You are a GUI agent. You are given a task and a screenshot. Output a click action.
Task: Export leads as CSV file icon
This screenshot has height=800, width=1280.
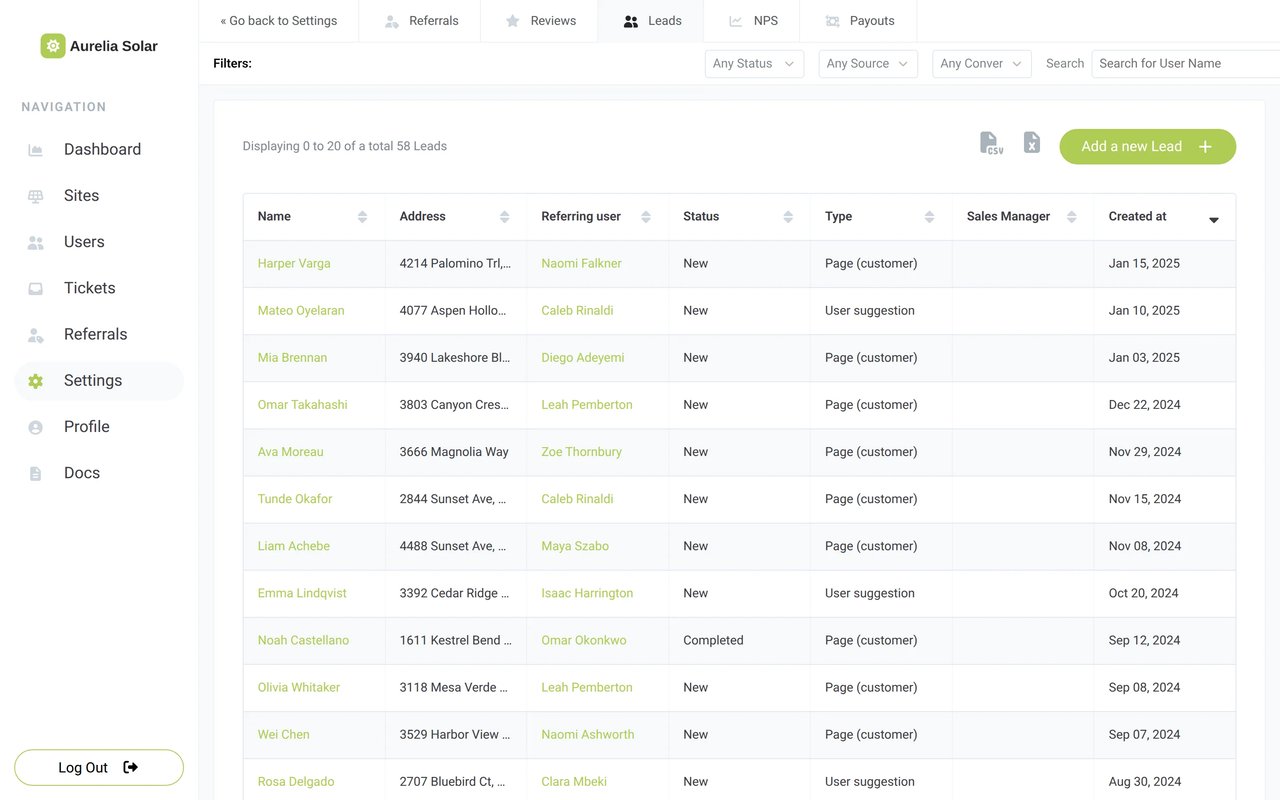[990, 144]
